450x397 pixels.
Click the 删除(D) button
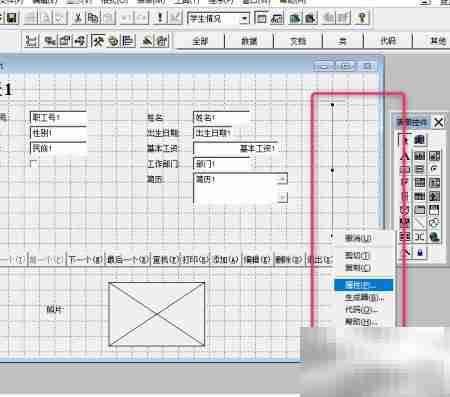coord(289,260)
